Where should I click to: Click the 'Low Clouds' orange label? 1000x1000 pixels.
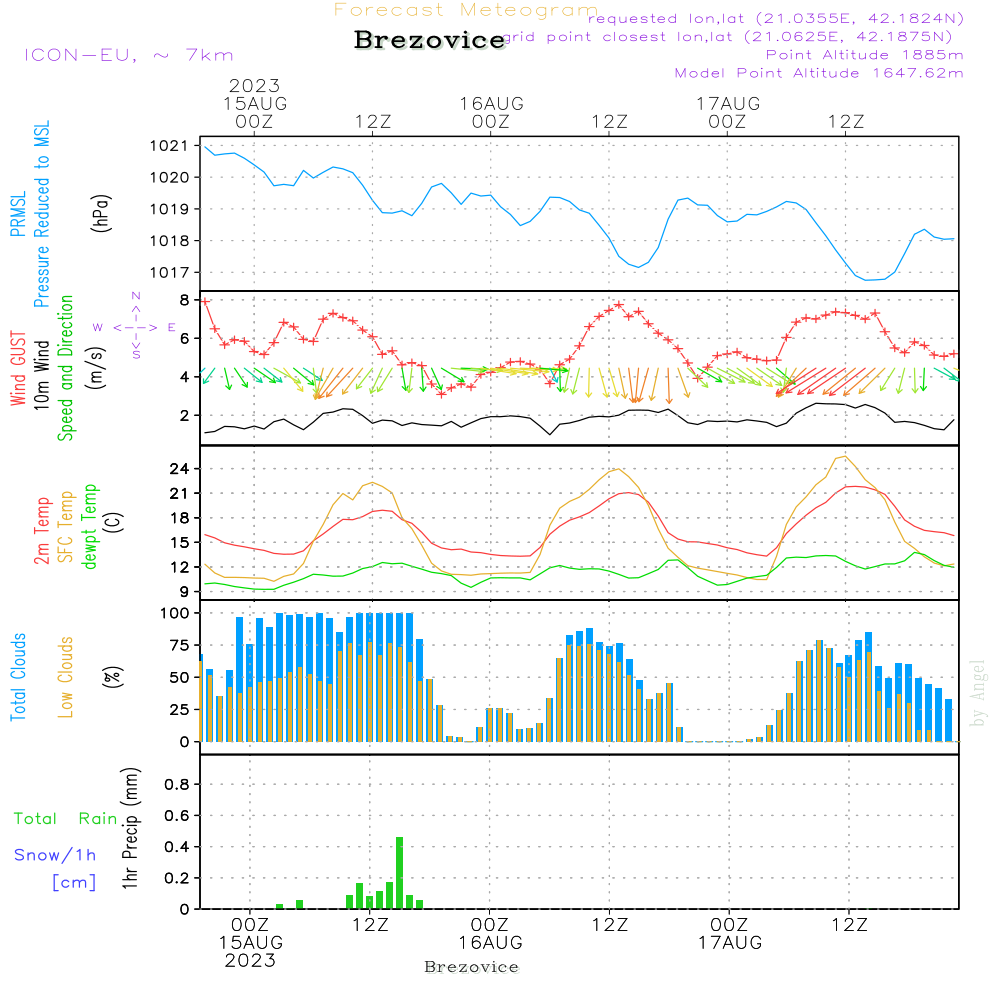[x=65, y=677]
